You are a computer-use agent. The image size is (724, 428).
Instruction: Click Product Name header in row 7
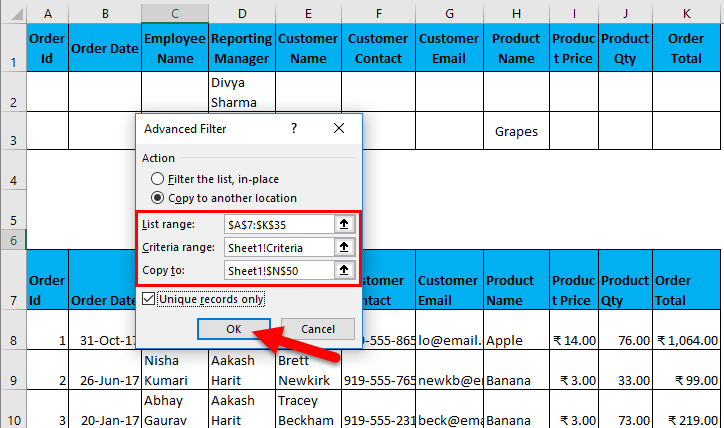point(516,280)
